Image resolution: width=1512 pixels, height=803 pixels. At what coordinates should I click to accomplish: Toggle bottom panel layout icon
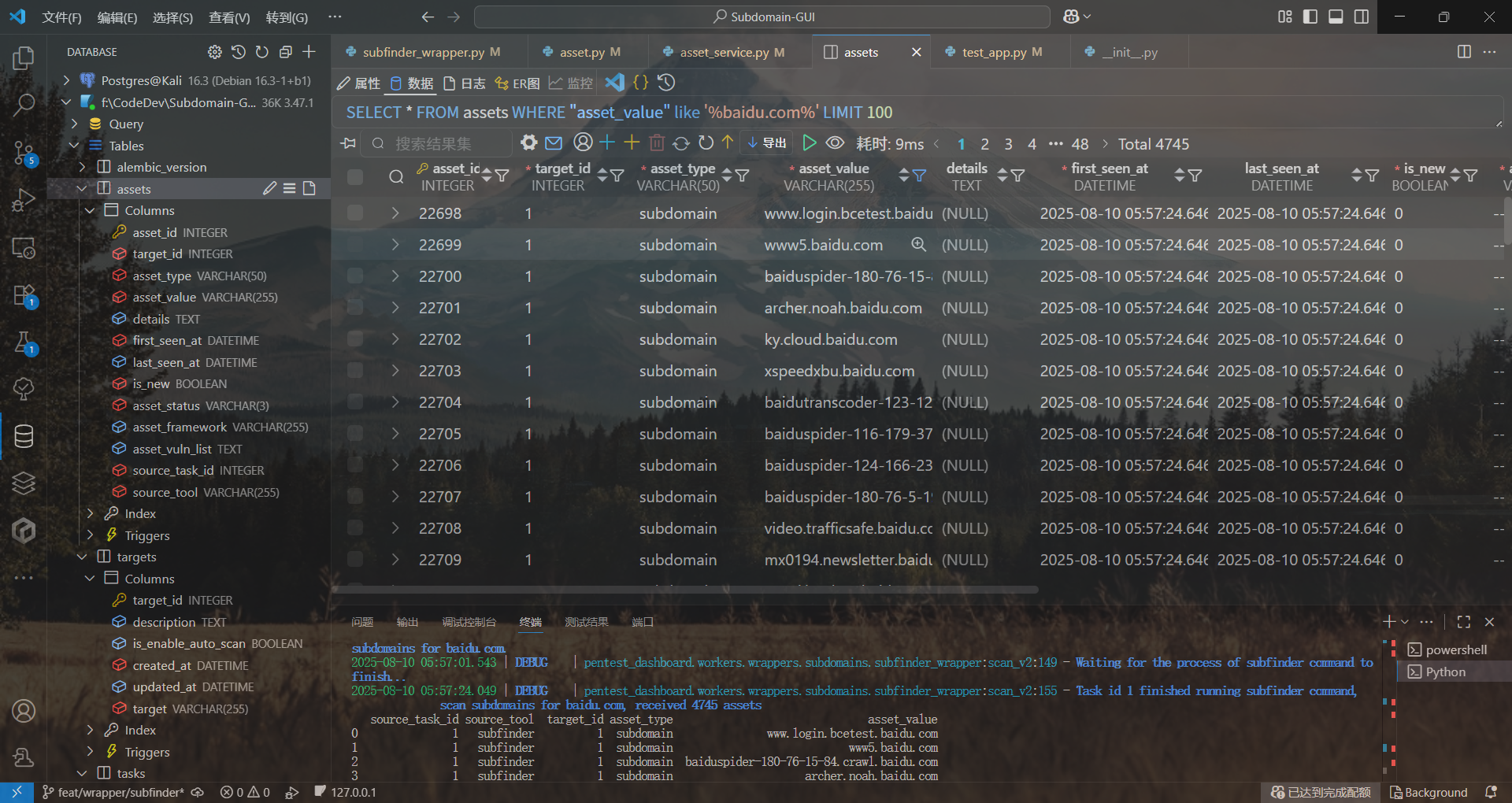point(1336,17)
